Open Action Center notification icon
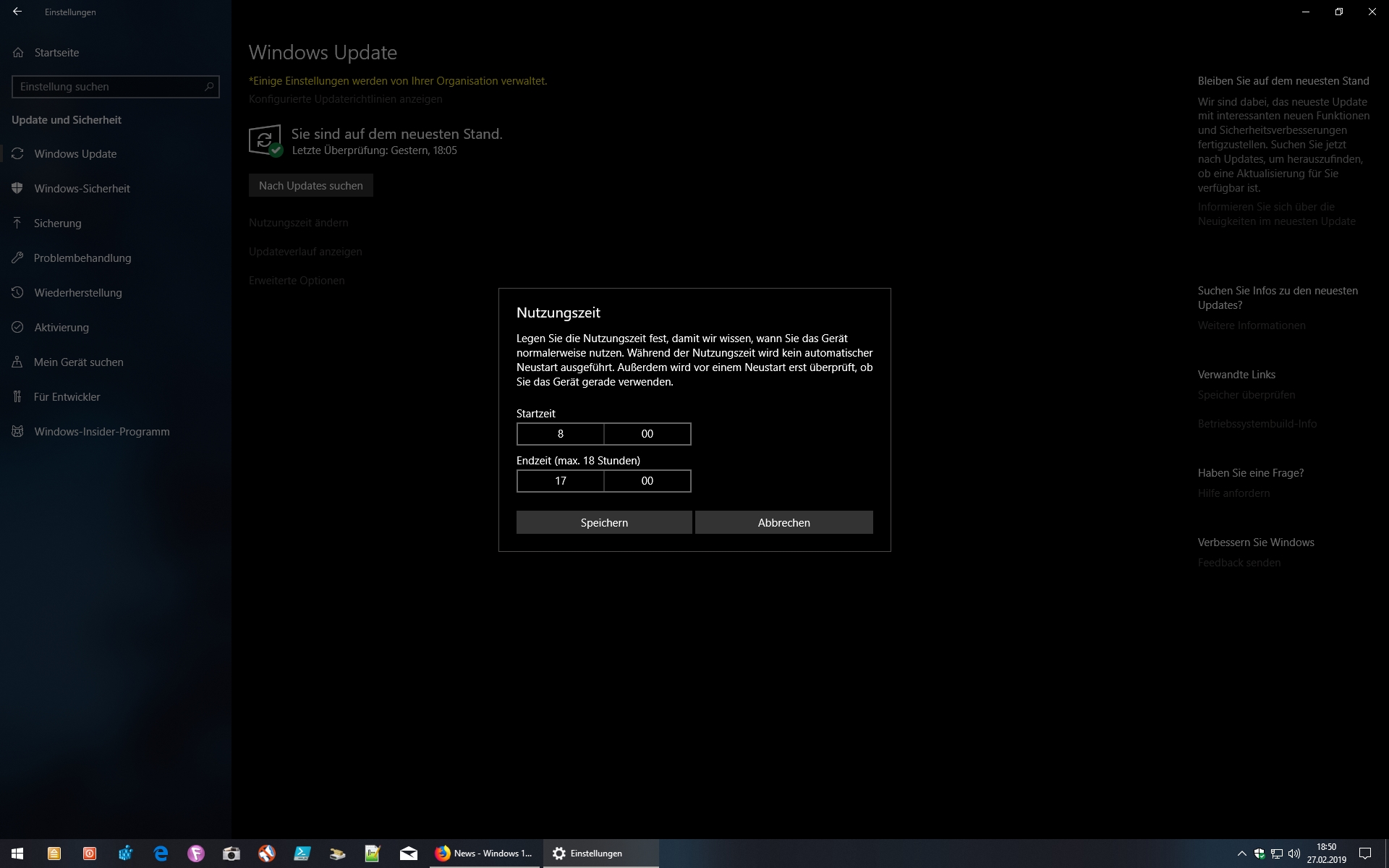 pos(1365,854)
